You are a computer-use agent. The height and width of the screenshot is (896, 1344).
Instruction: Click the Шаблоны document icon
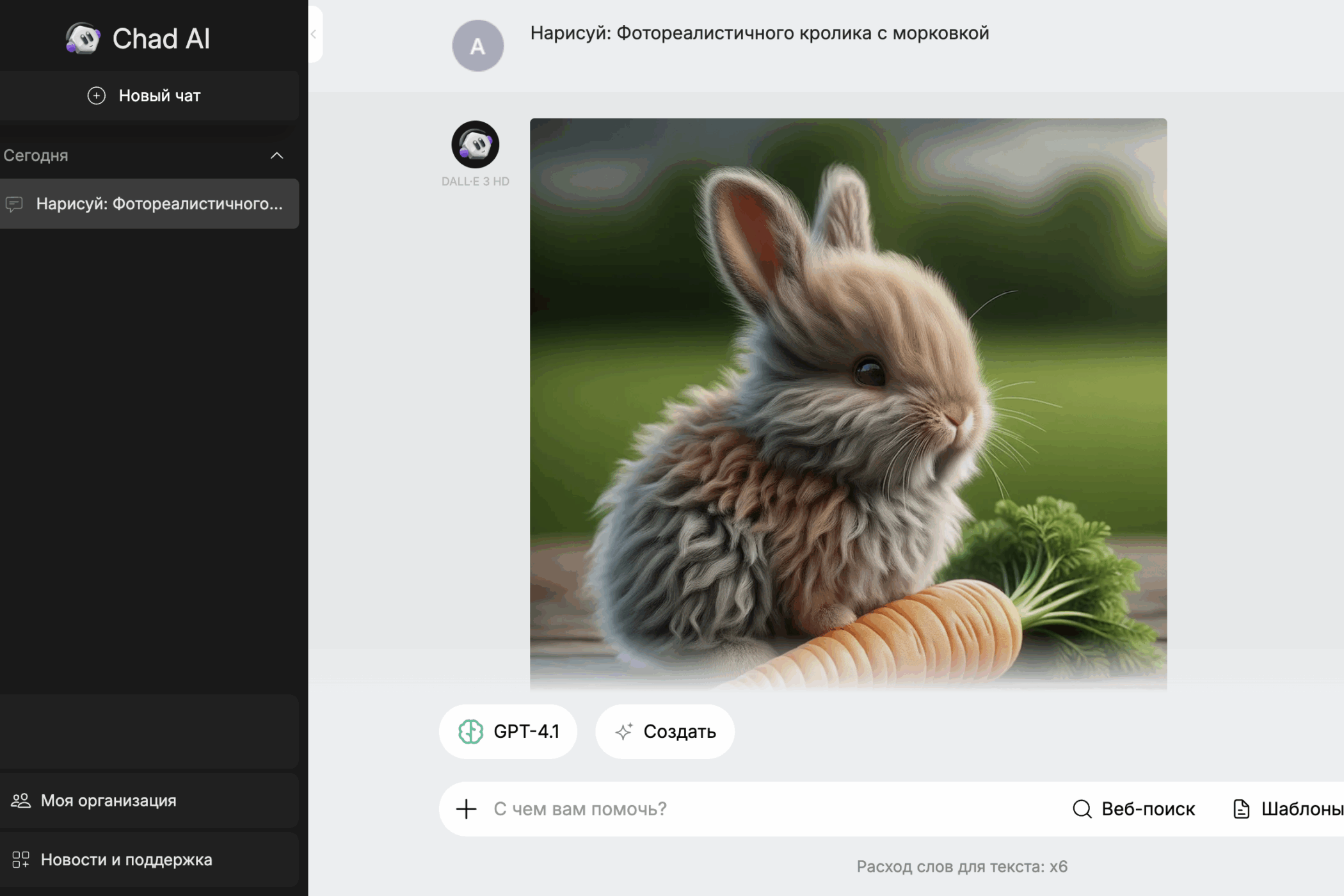point(1241,809)
